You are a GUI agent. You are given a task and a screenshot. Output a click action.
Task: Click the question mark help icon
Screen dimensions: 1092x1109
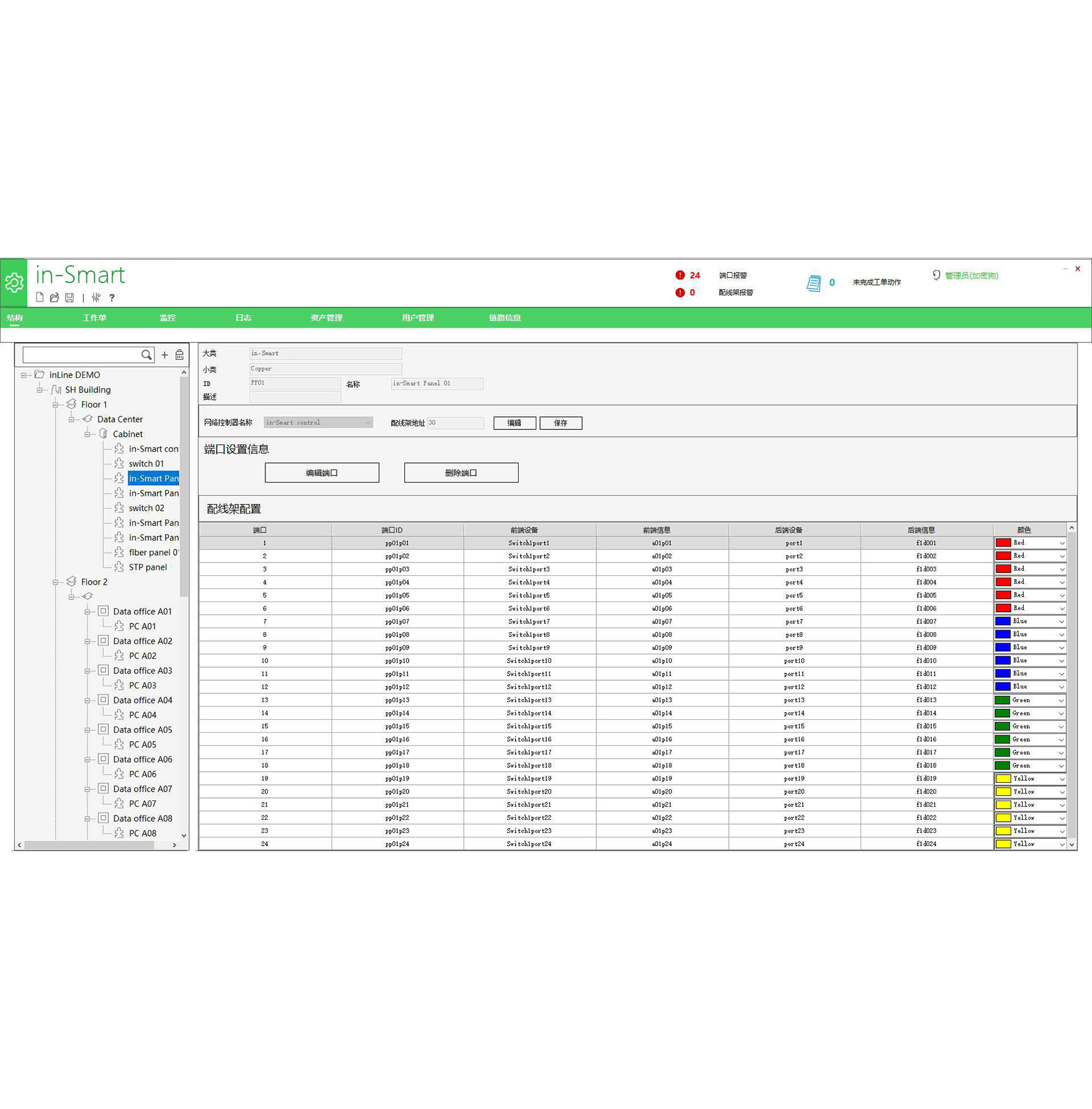point(112,298)
